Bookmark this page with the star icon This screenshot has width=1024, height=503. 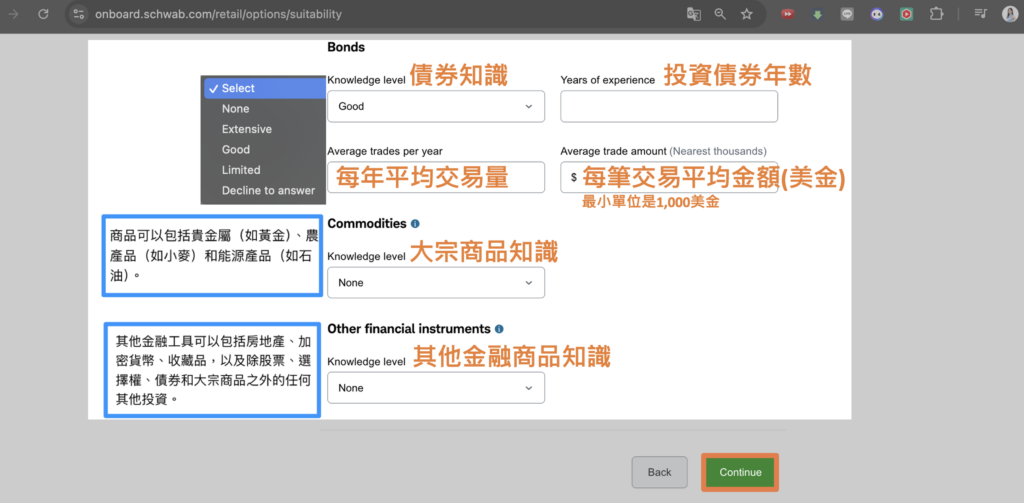point(747,14)
